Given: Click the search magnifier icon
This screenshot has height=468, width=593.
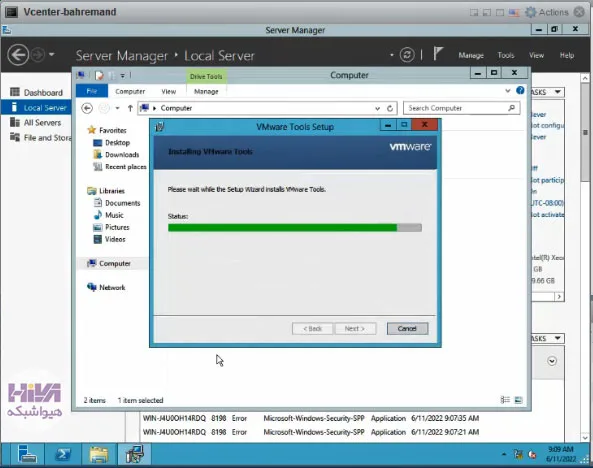Looking at the screenshot, I should pyautogui.click(x=512, y=108).
